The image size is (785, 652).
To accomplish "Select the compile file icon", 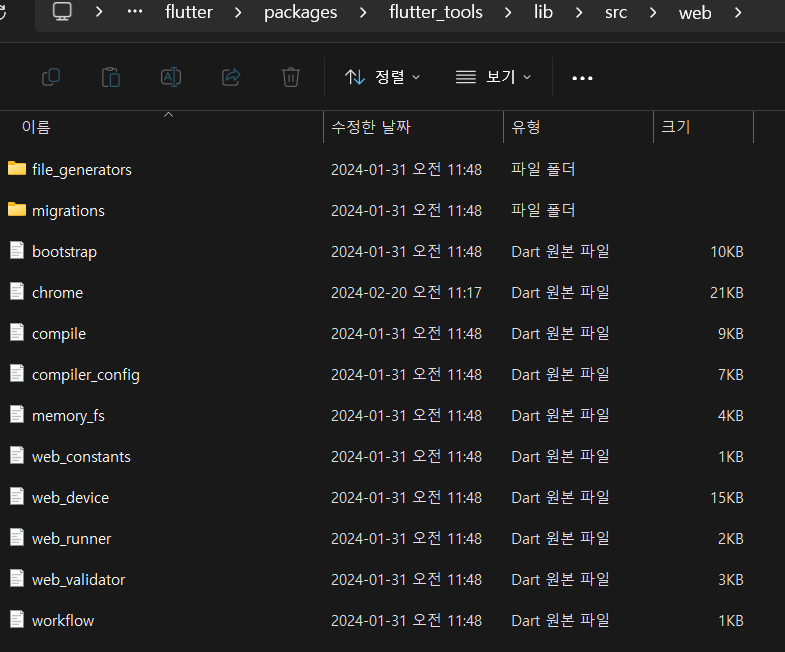I will [17, 332].
